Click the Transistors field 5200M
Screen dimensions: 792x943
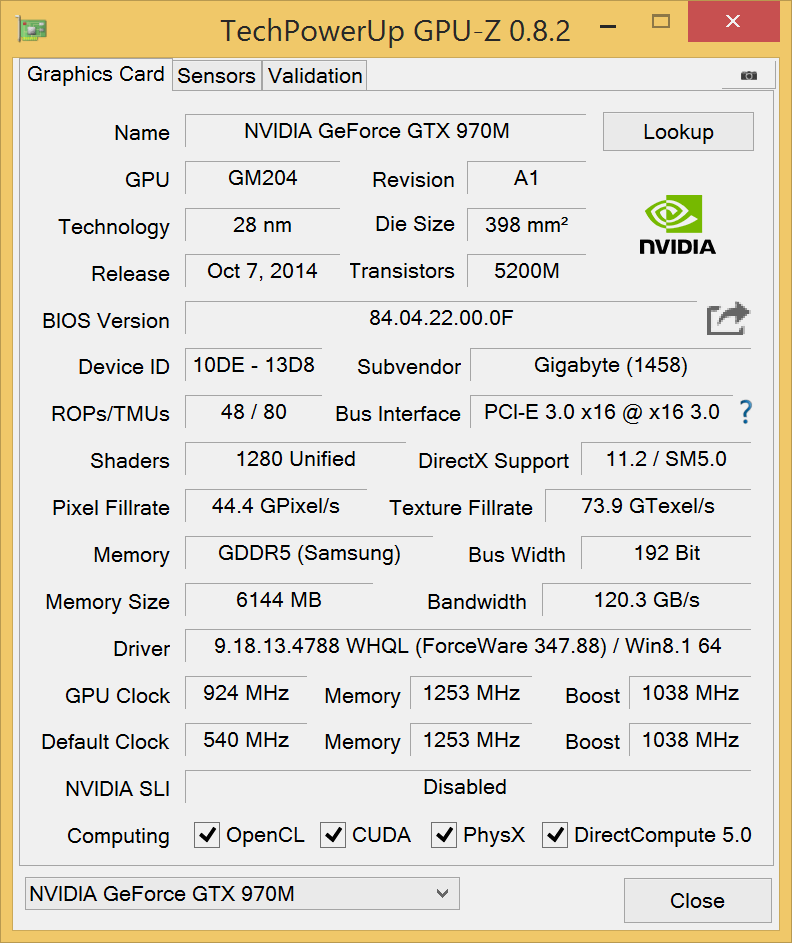point(526,271)
